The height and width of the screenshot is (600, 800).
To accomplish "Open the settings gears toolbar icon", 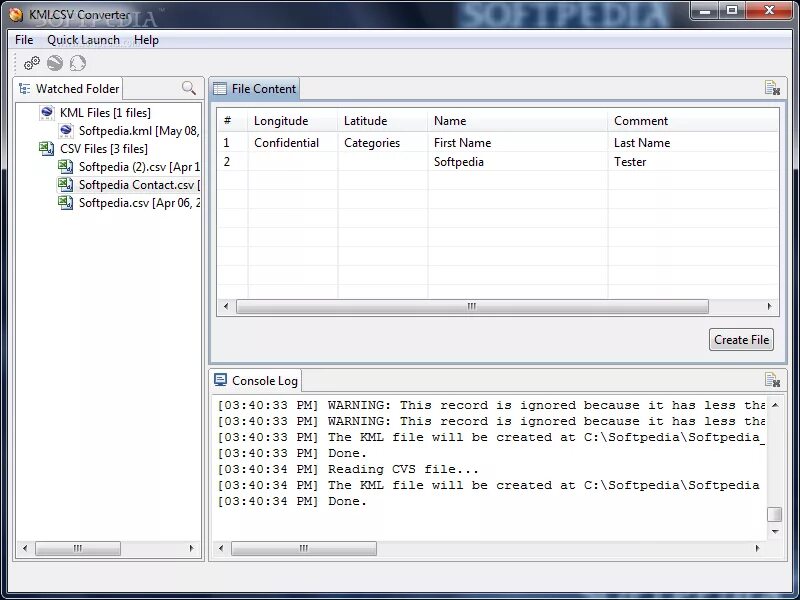I will pyautogui.click(x=32, y=63).
